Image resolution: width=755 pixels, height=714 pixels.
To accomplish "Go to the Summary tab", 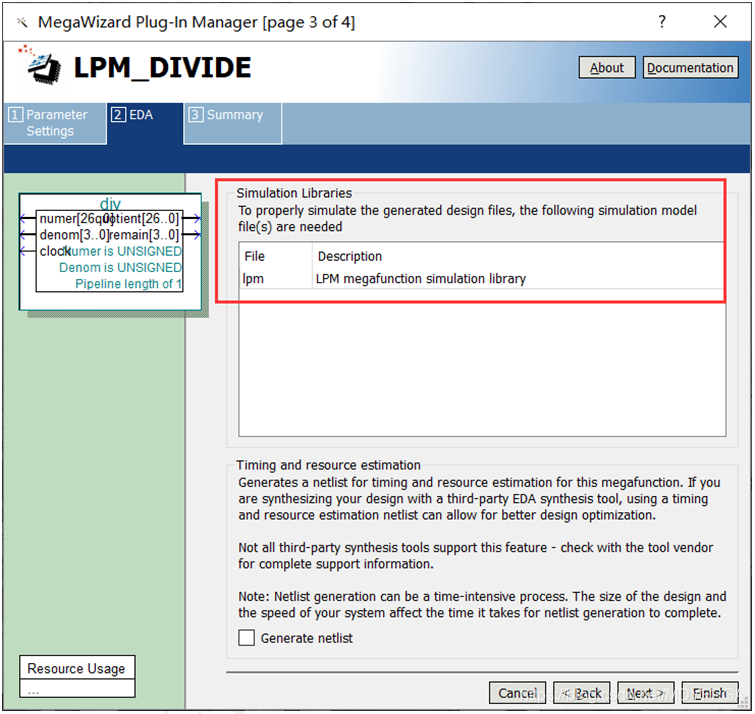I will tap(233, 123).
